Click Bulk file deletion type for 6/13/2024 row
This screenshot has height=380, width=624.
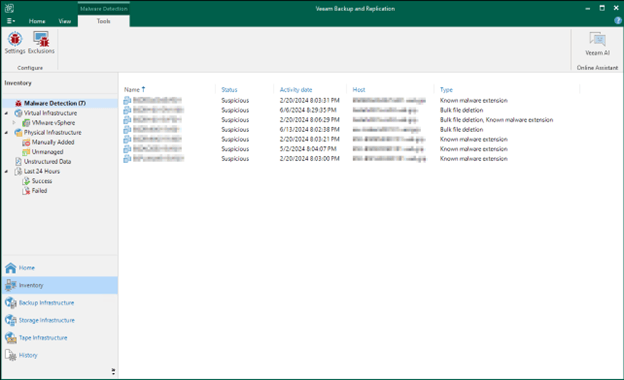tap(461, 129)
